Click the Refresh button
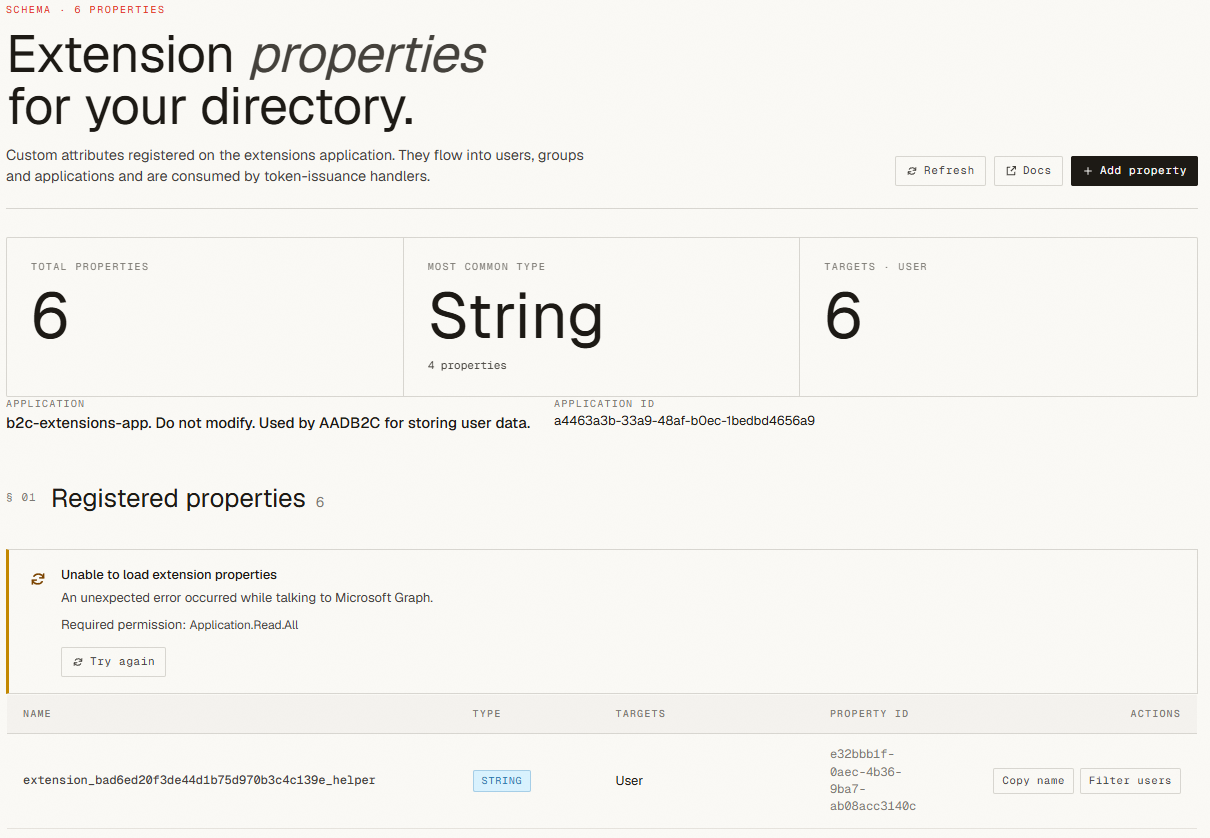 [x=940, y=171]
